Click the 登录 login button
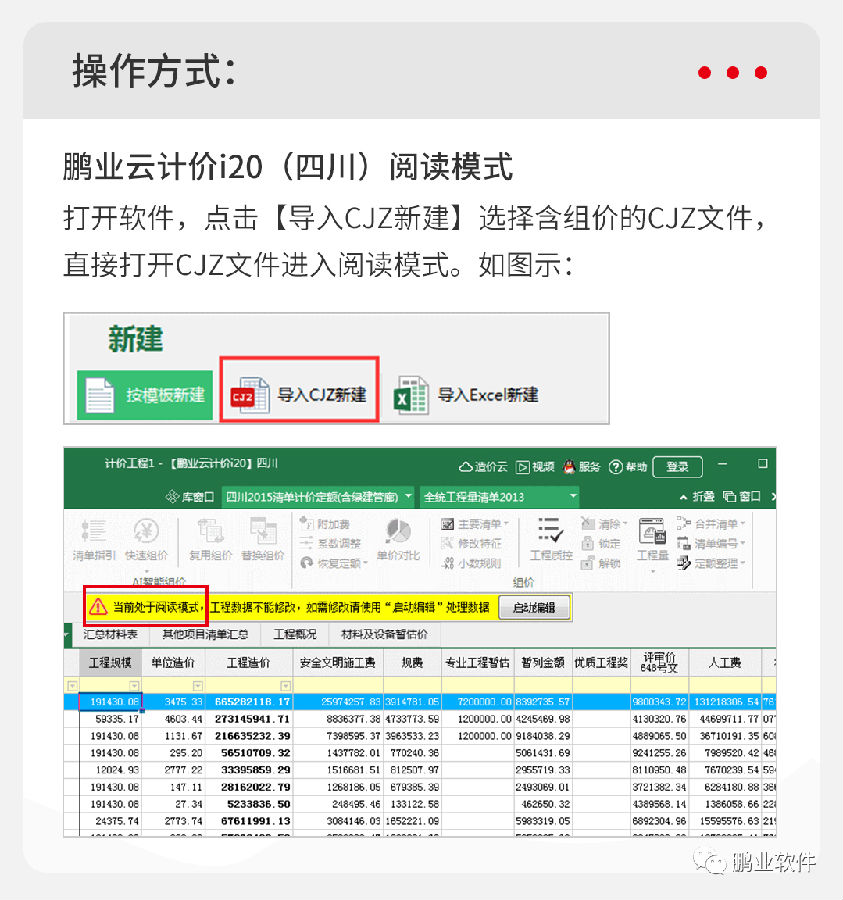This screenshot has height=900, width=843. tap(677, 466)
